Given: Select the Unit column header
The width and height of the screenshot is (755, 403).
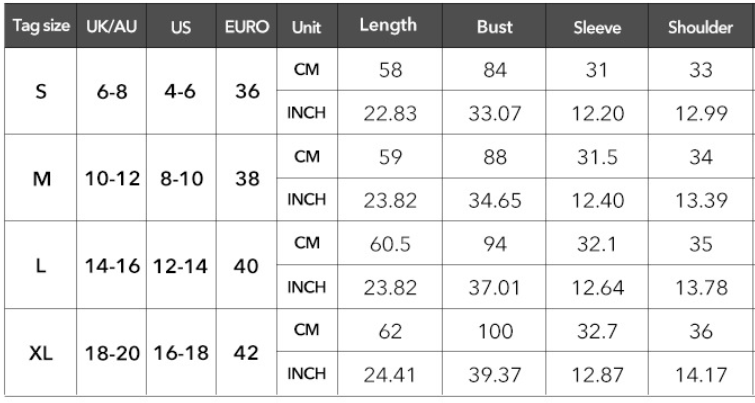Looking at the screenshot, I should pyautogui.click(x=307, y=26).
